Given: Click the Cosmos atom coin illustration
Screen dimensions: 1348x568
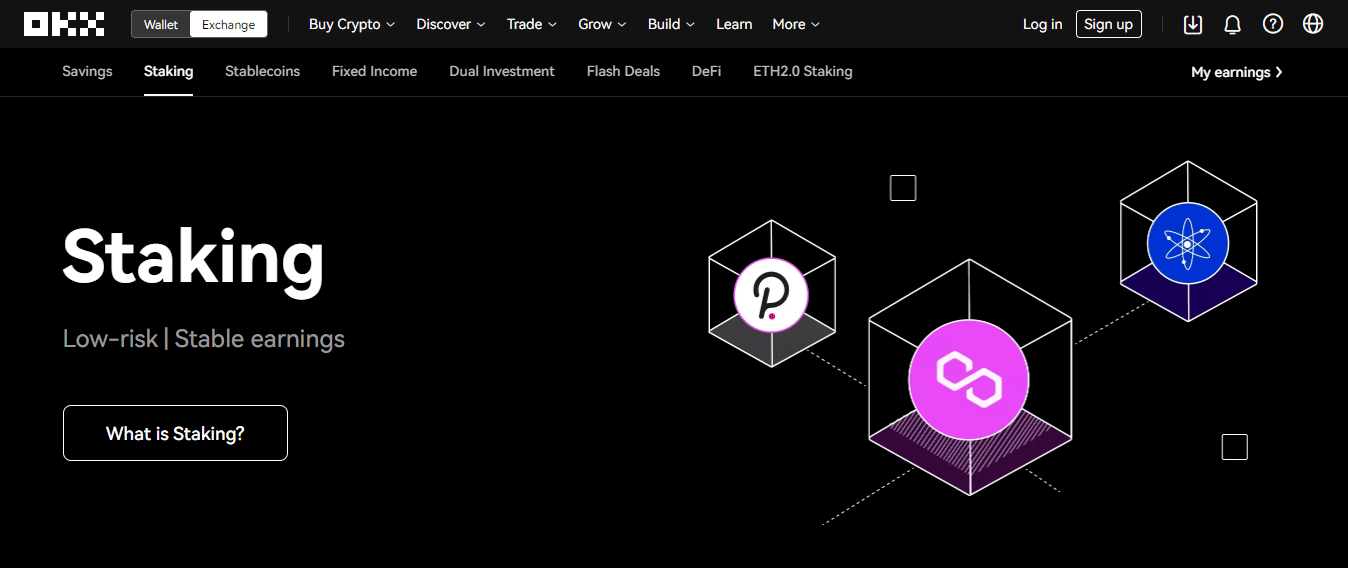Looking at the screenshot, I should coord(1188,243).
